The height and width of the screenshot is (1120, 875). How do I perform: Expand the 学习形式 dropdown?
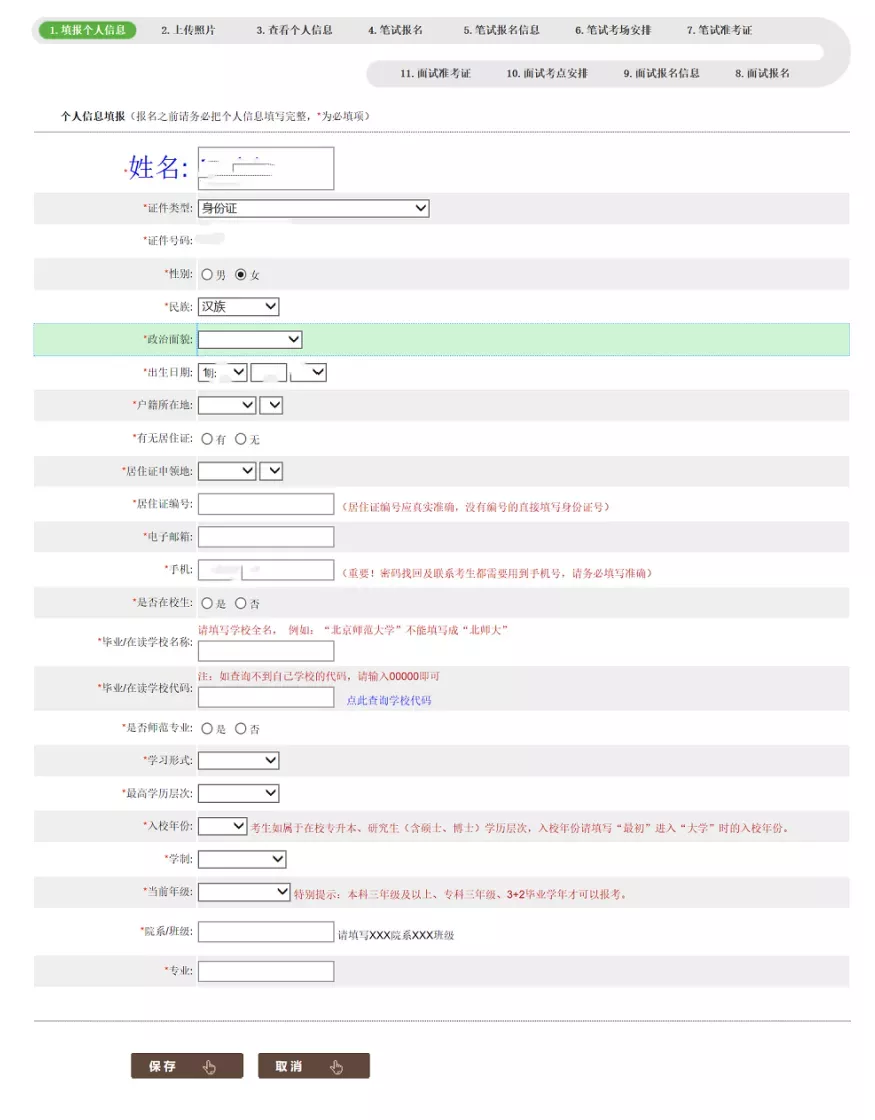click(238, 760)
